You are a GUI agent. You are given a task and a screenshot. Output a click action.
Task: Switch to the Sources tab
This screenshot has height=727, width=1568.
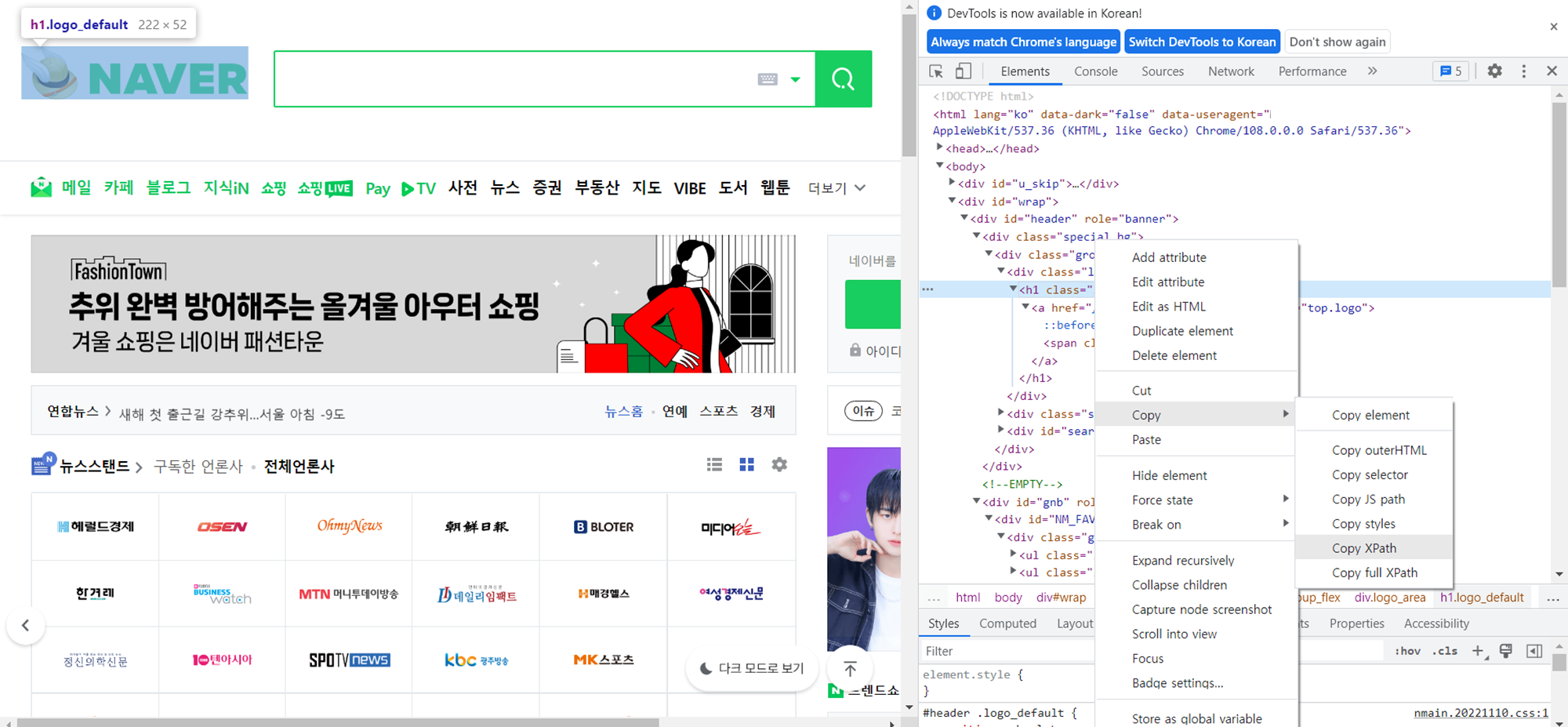1163,71
